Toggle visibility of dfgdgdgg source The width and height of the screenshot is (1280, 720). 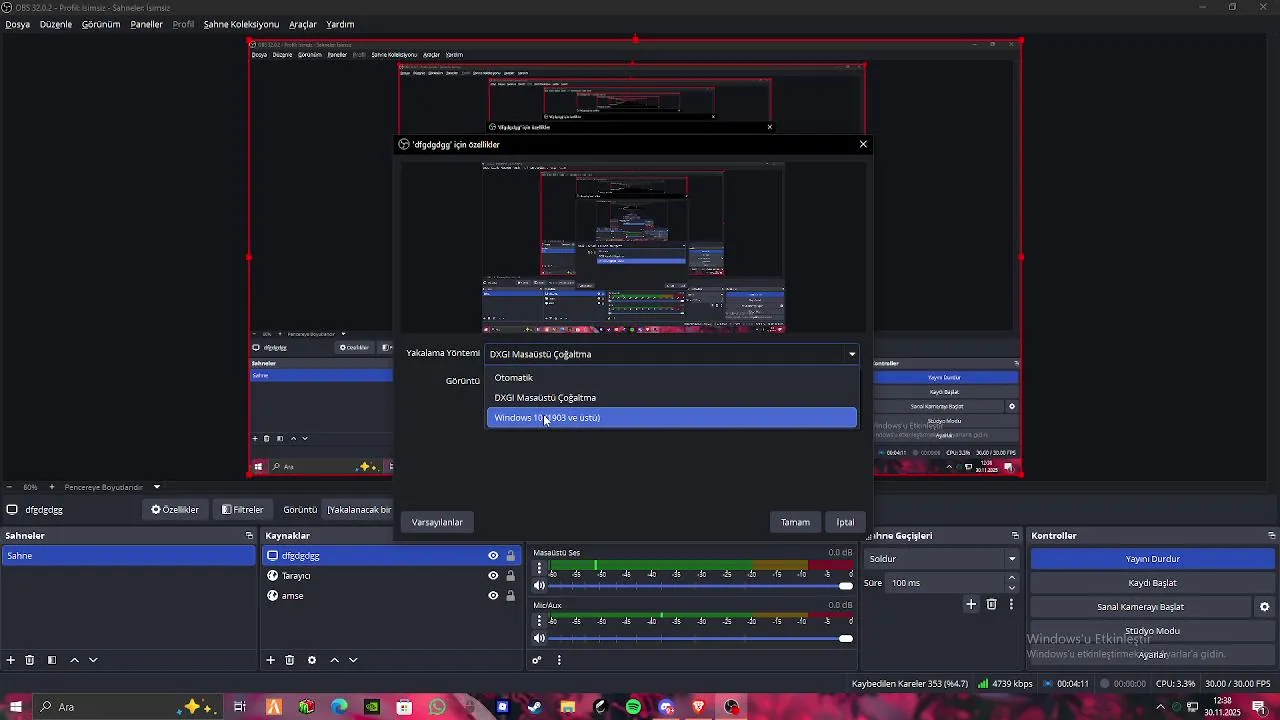[x=493, y=556]
